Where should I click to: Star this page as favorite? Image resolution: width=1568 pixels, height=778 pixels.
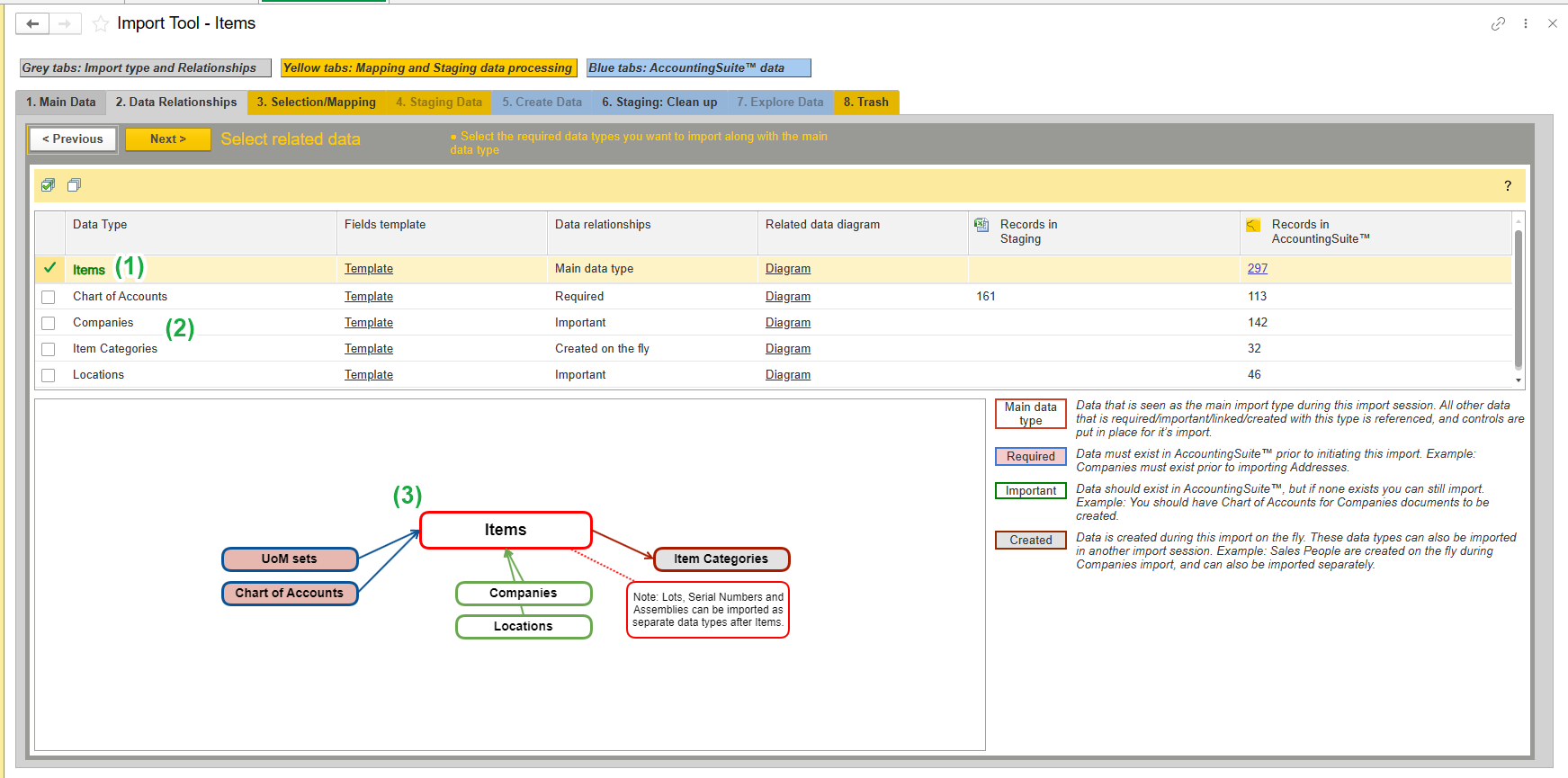pyautogui.click(x=101, y=23)
